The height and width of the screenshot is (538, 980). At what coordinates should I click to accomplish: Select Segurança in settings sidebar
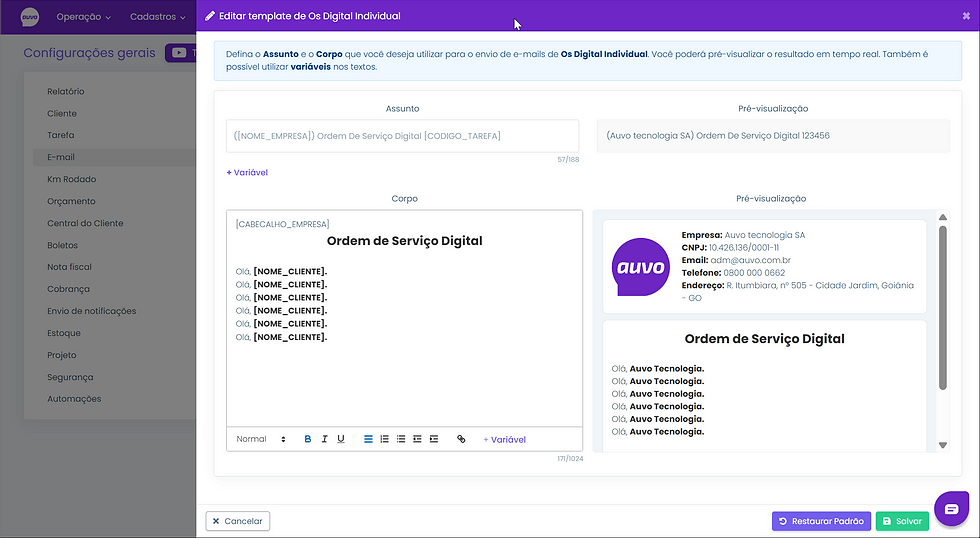click(70, 377)
